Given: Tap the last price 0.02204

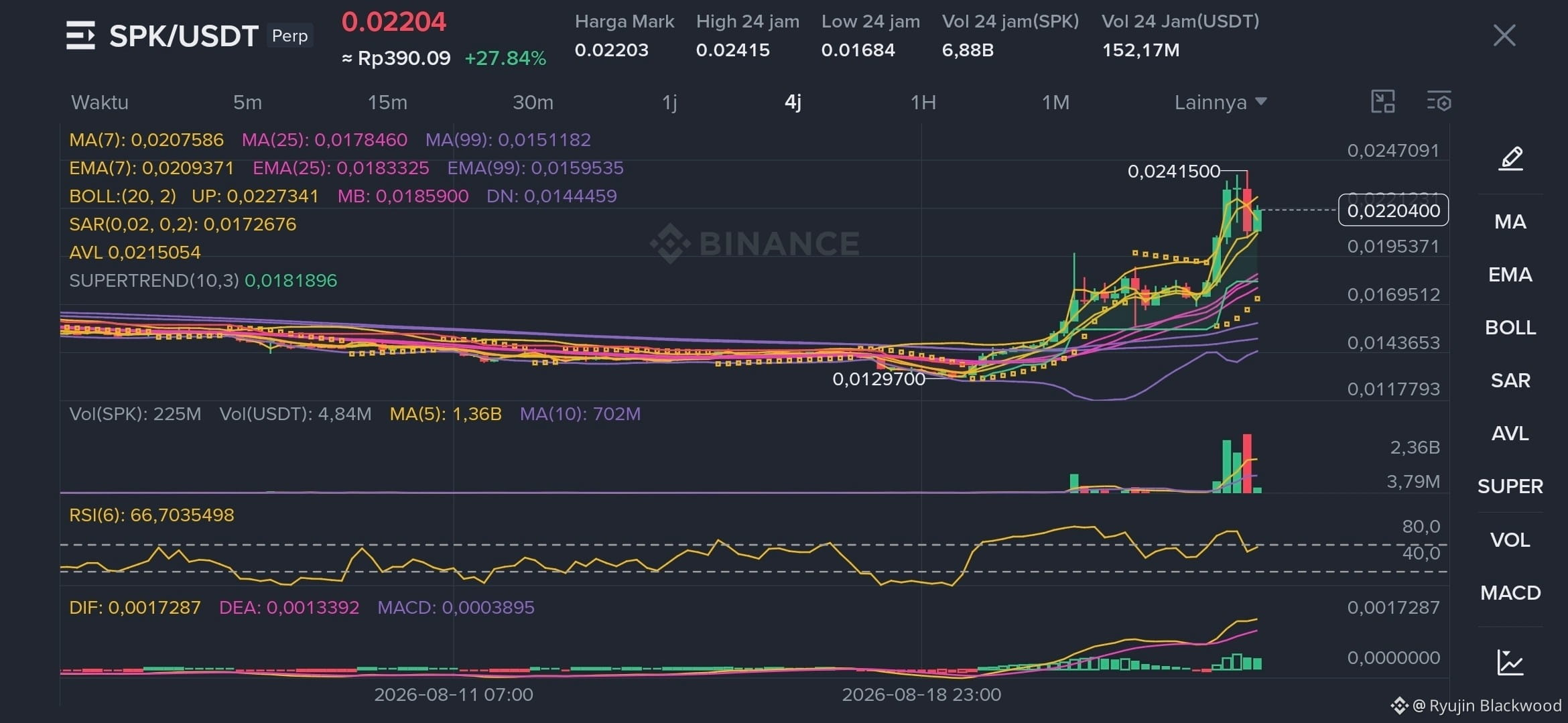Looking at the screenshot, I should 393,22.
